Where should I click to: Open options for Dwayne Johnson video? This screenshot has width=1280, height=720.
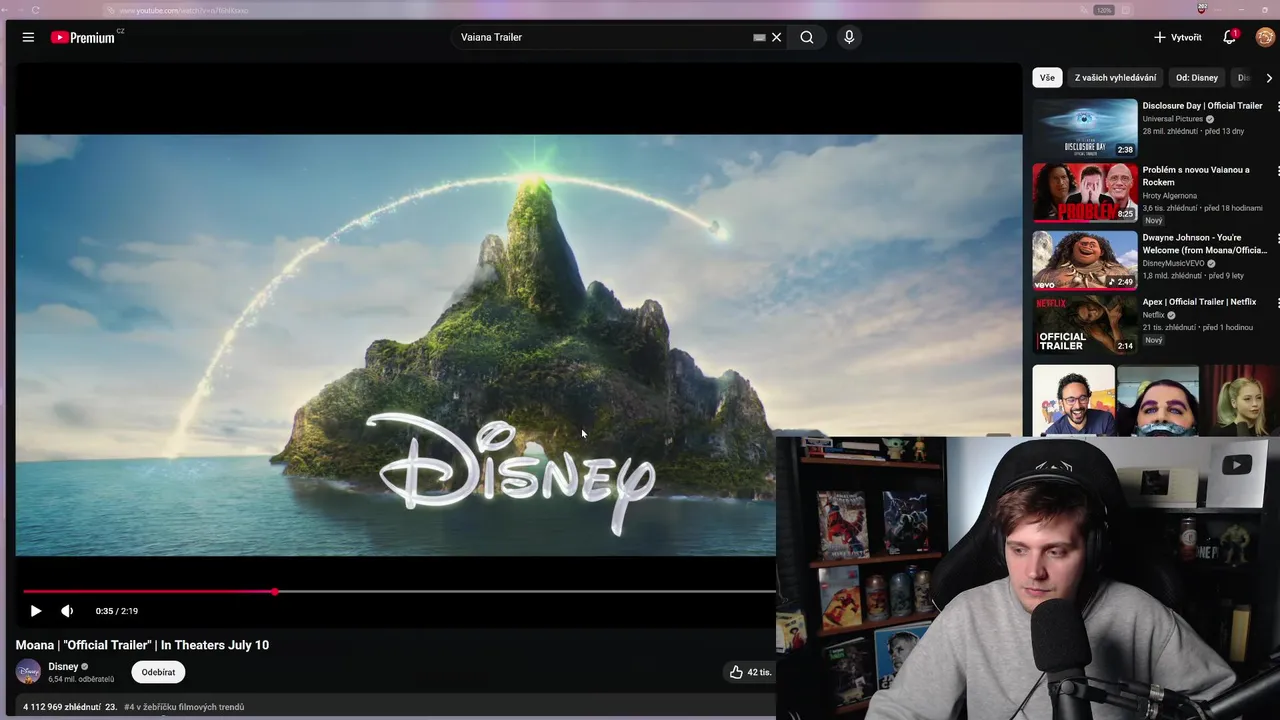pos(1277,239)
